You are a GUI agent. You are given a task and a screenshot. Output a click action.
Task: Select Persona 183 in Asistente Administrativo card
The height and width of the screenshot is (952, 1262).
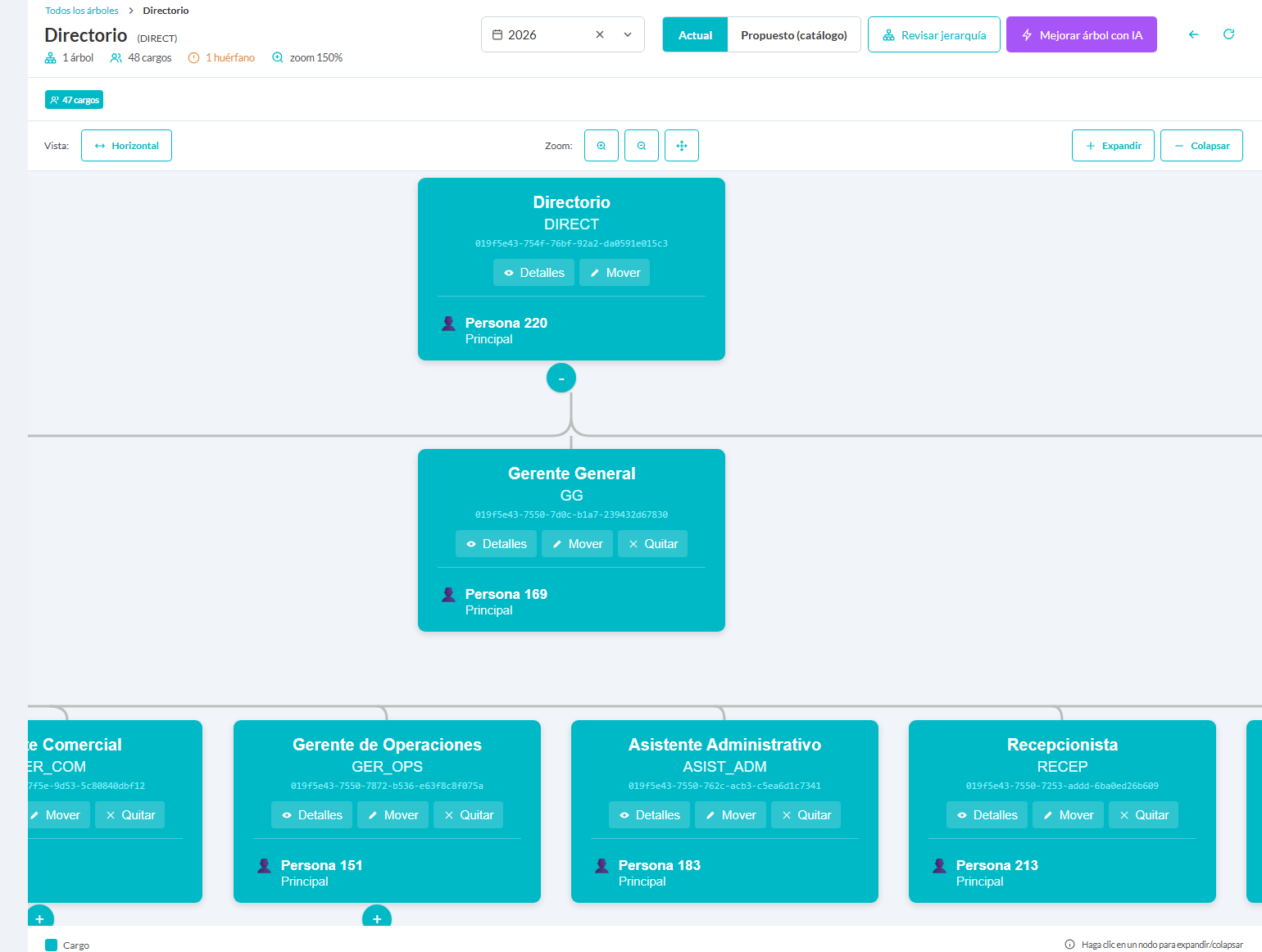pyautogui.click(x=660, y=865)
